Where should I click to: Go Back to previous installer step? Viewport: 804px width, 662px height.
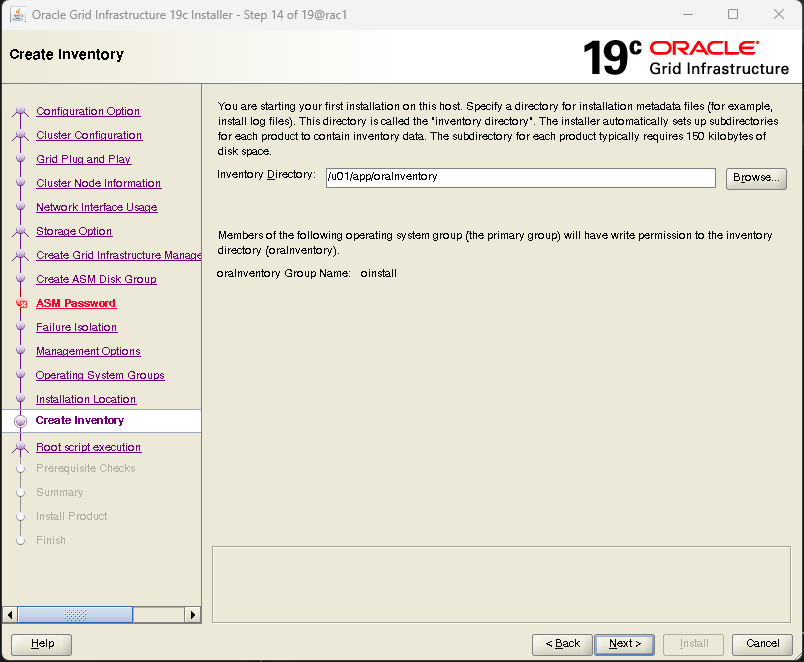click(562, 644)
